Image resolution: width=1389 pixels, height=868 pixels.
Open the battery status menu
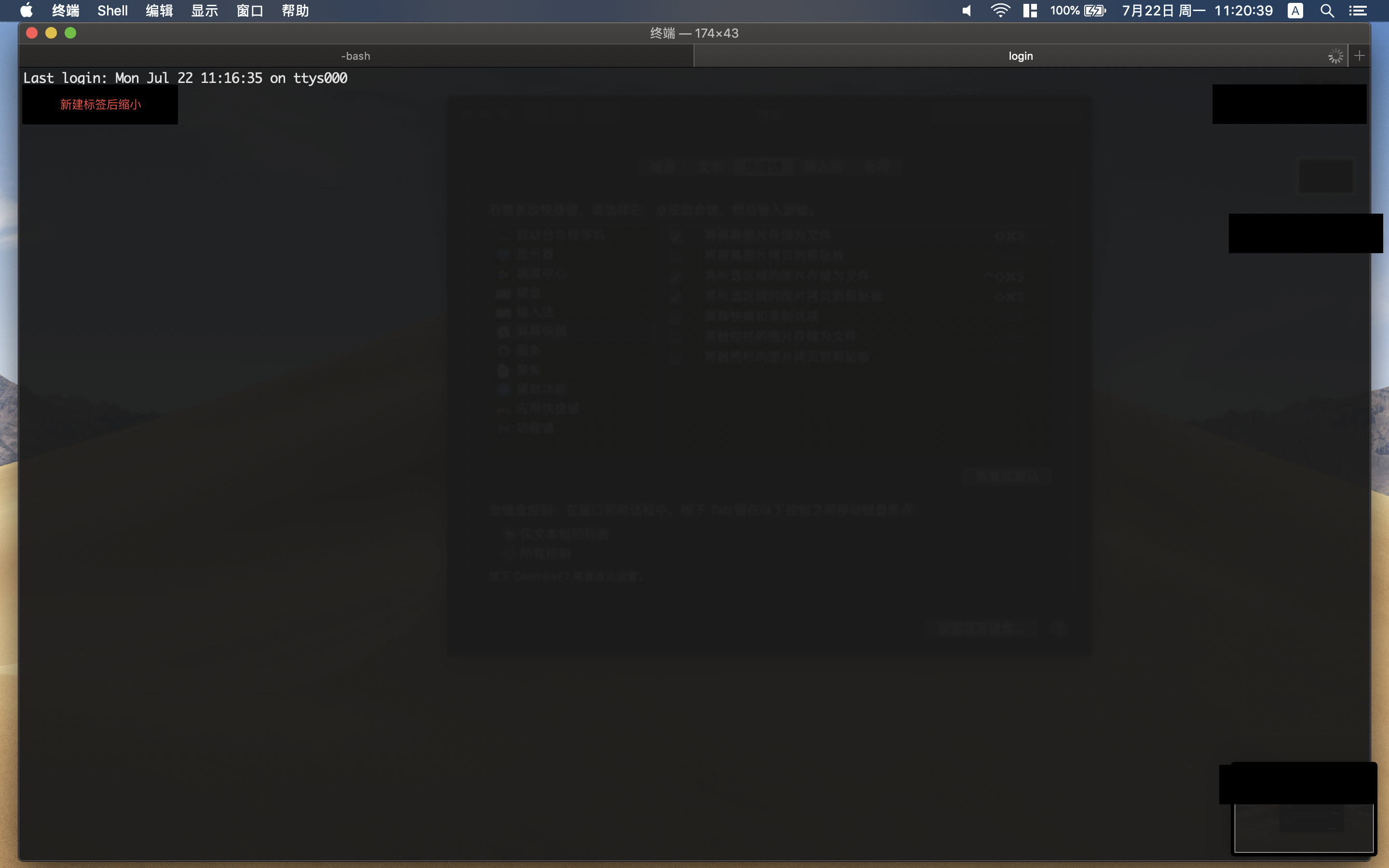click(1078, 10)
